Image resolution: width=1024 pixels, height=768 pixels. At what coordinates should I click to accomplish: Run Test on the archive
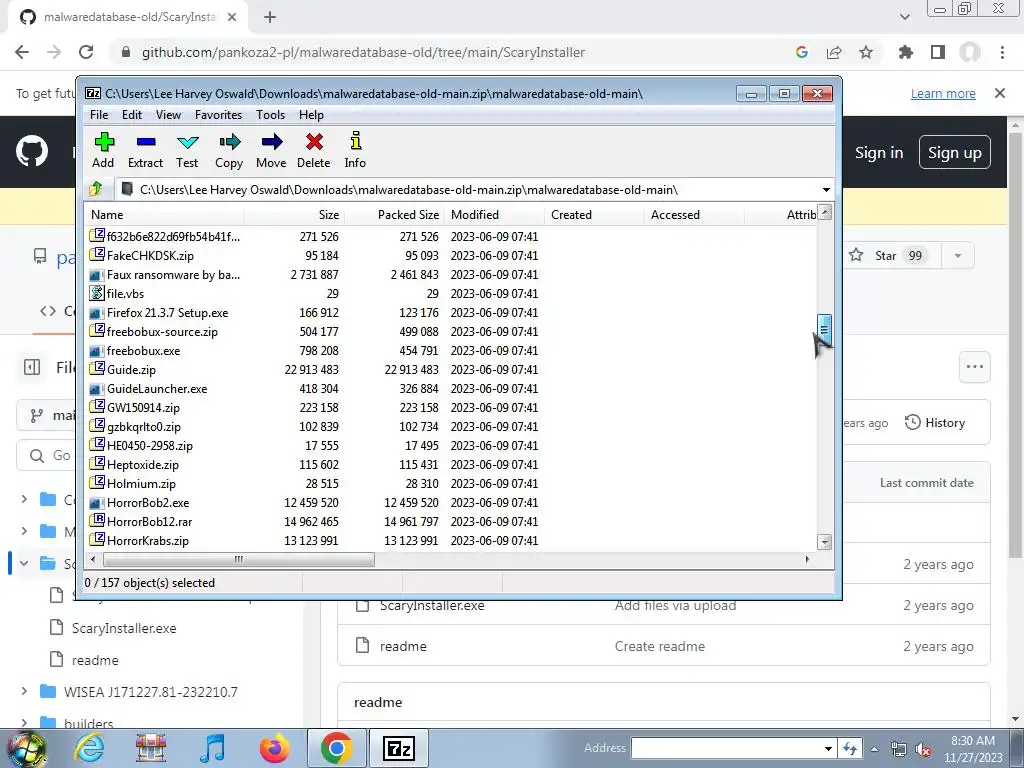(x=187, y=151)
